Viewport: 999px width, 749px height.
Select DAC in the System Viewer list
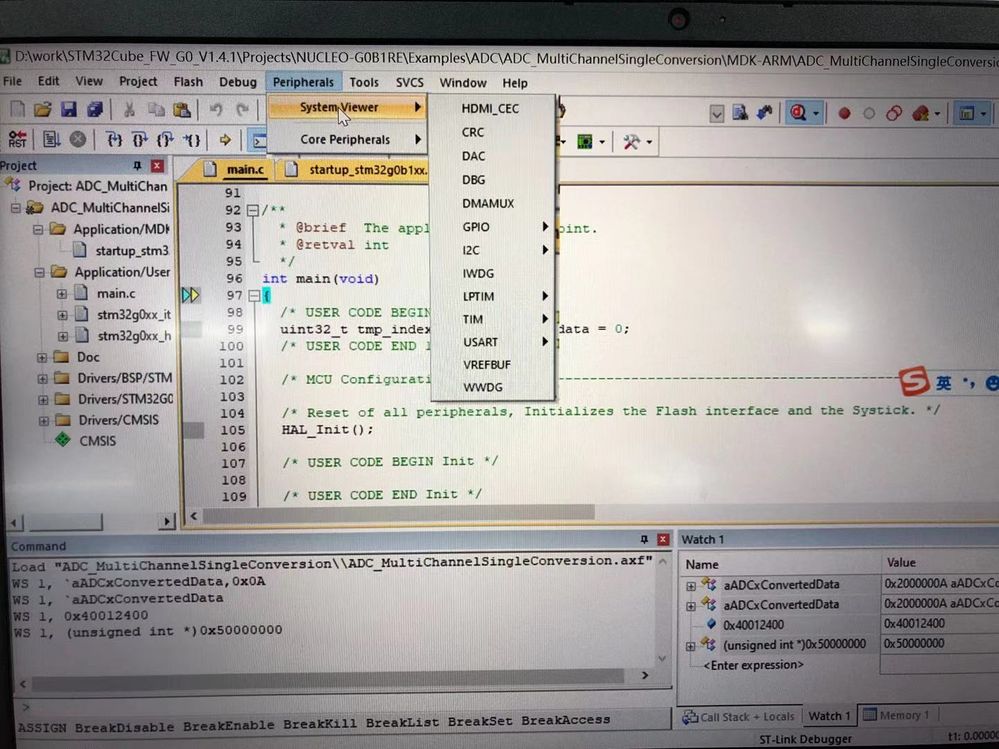[493, 156]
